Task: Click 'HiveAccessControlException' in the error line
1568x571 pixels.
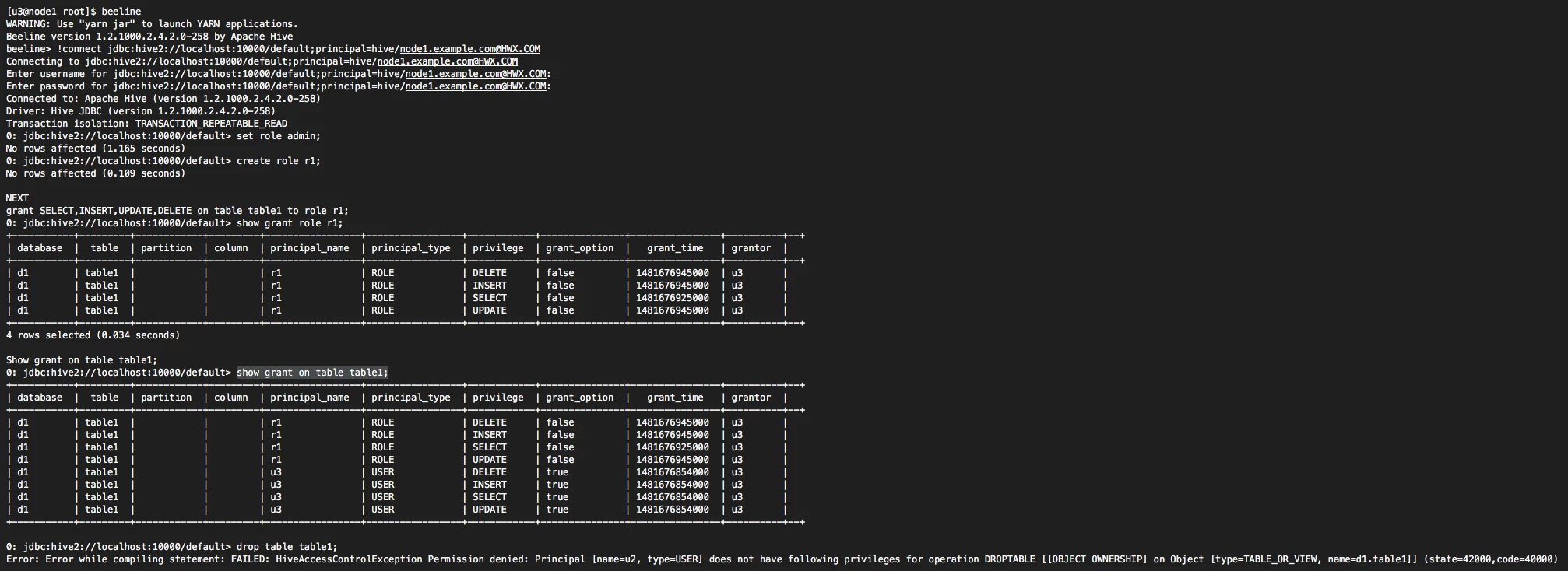Action: 349,559
